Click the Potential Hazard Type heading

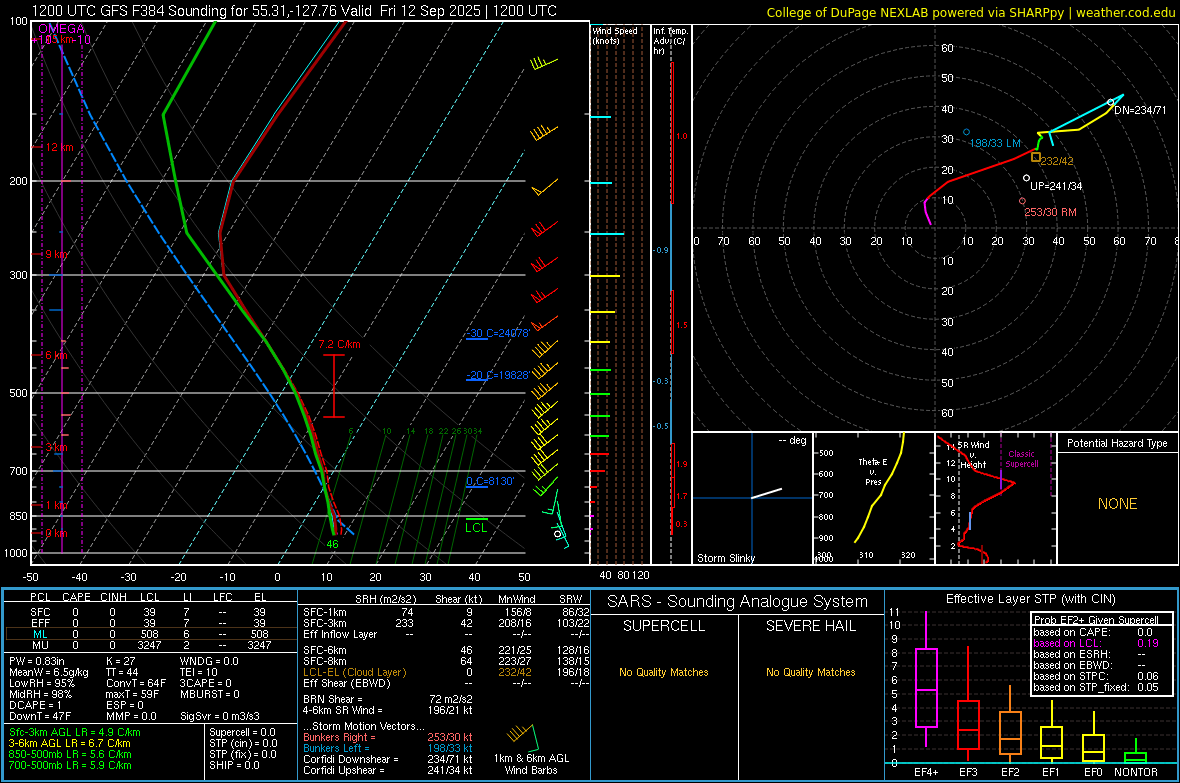[x=1117, y=443]
